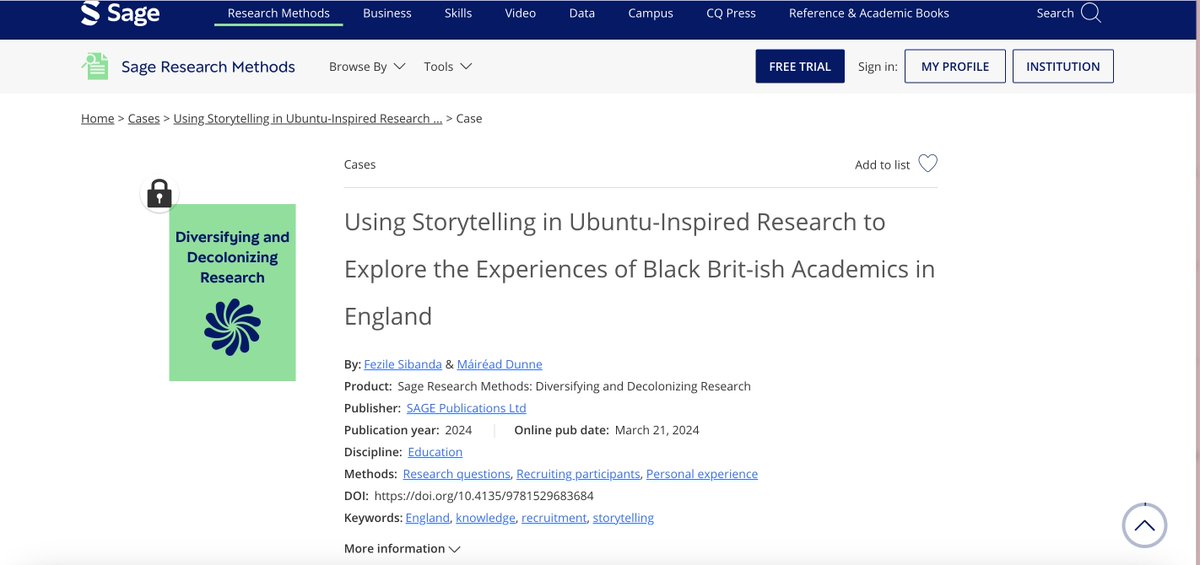Screen dimensions: 1200x565
Task: Click the Sage Research Methods site title
Action: [x=208, y=66]
